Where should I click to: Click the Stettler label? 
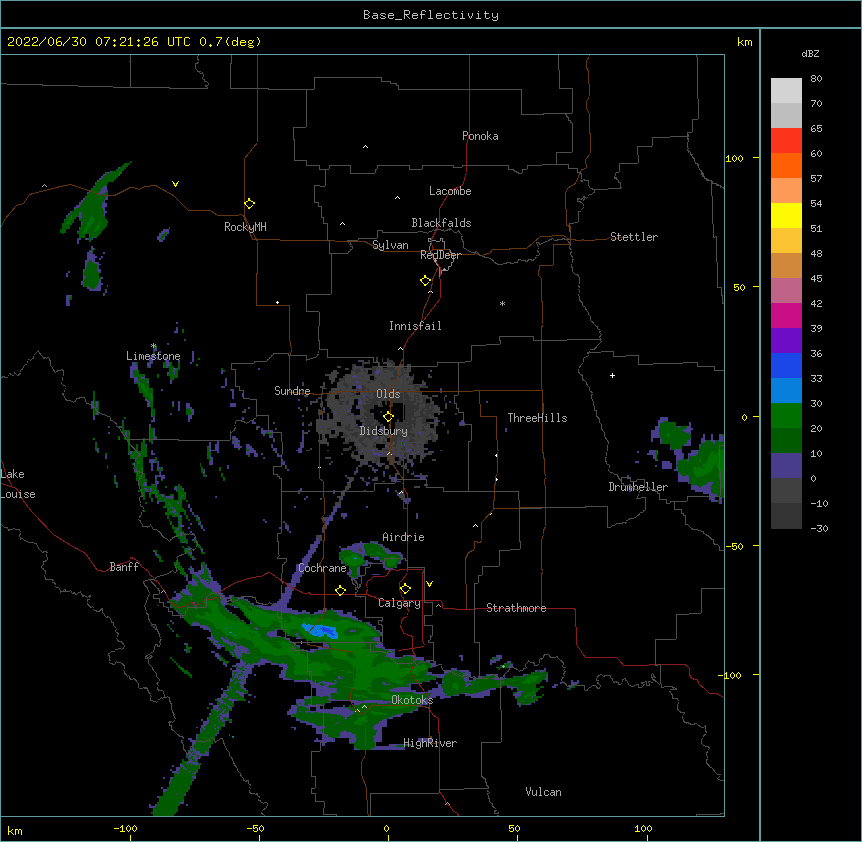[634, 237]
